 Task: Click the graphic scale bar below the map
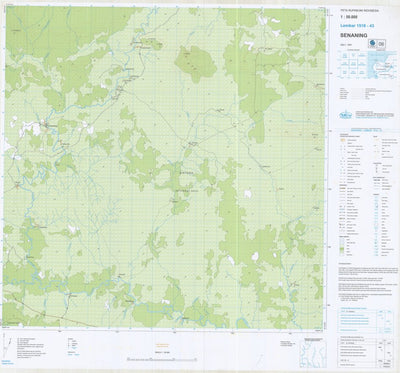click(x=162, y=360)
